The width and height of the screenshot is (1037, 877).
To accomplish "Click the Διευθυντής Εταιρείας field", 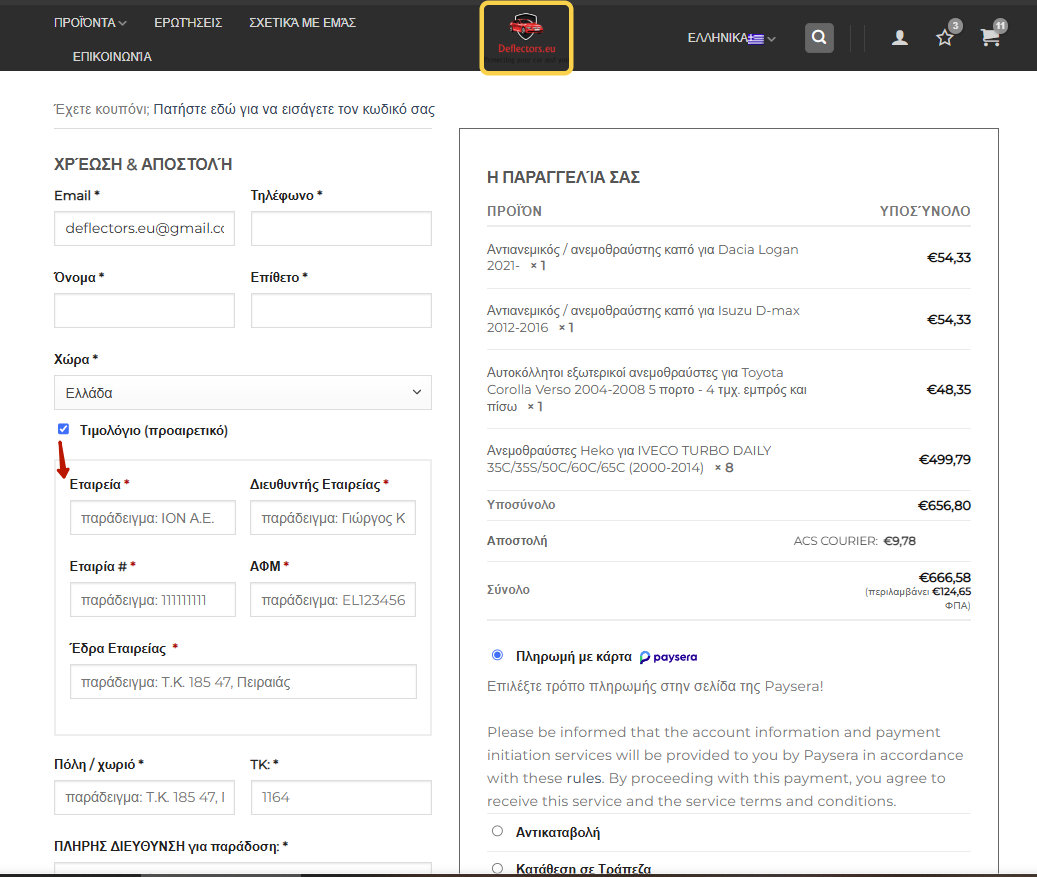I will [333, 517].
